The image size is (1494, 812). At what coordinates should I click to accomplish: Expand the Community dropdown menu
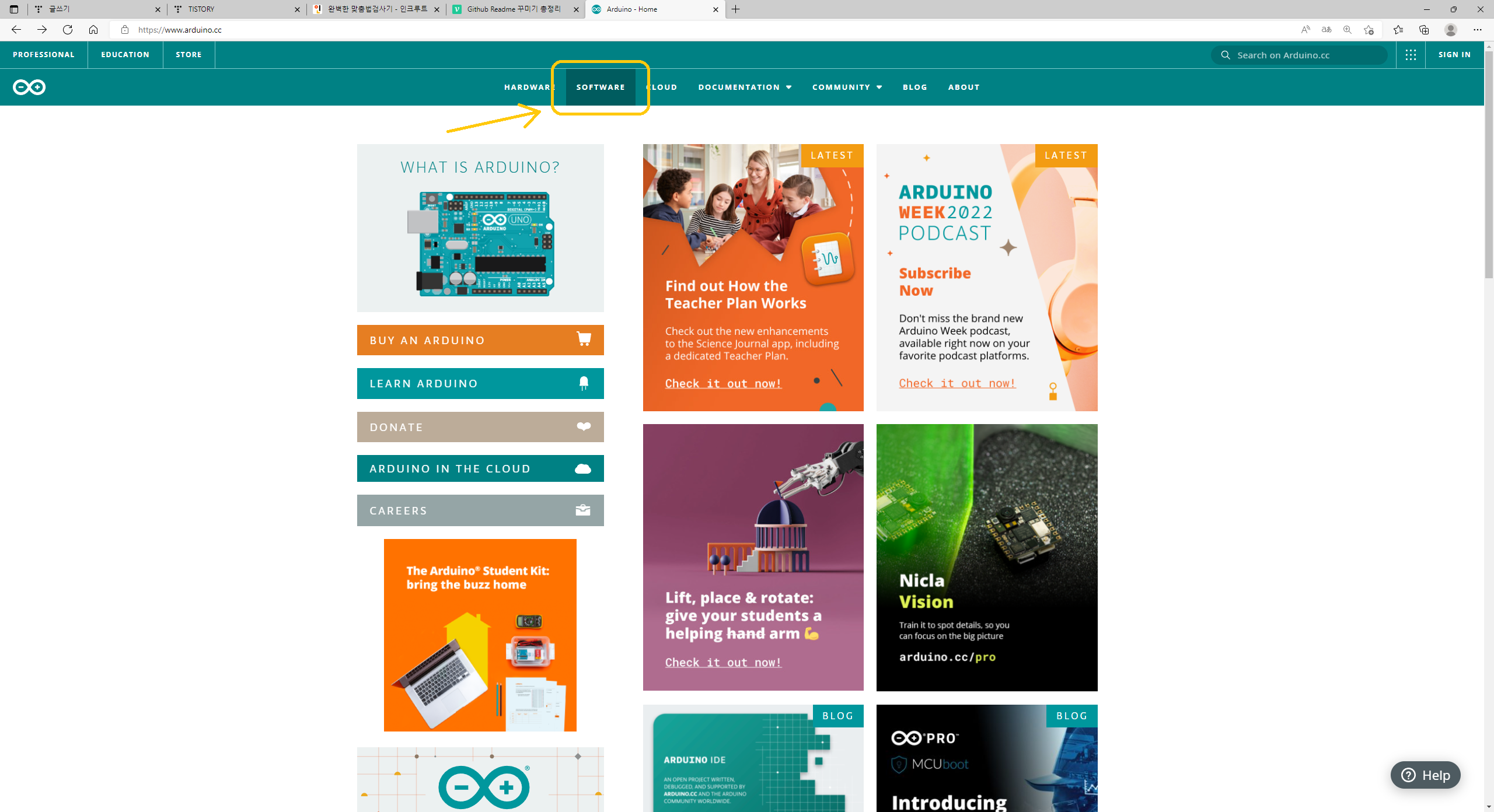pos(847,87)
